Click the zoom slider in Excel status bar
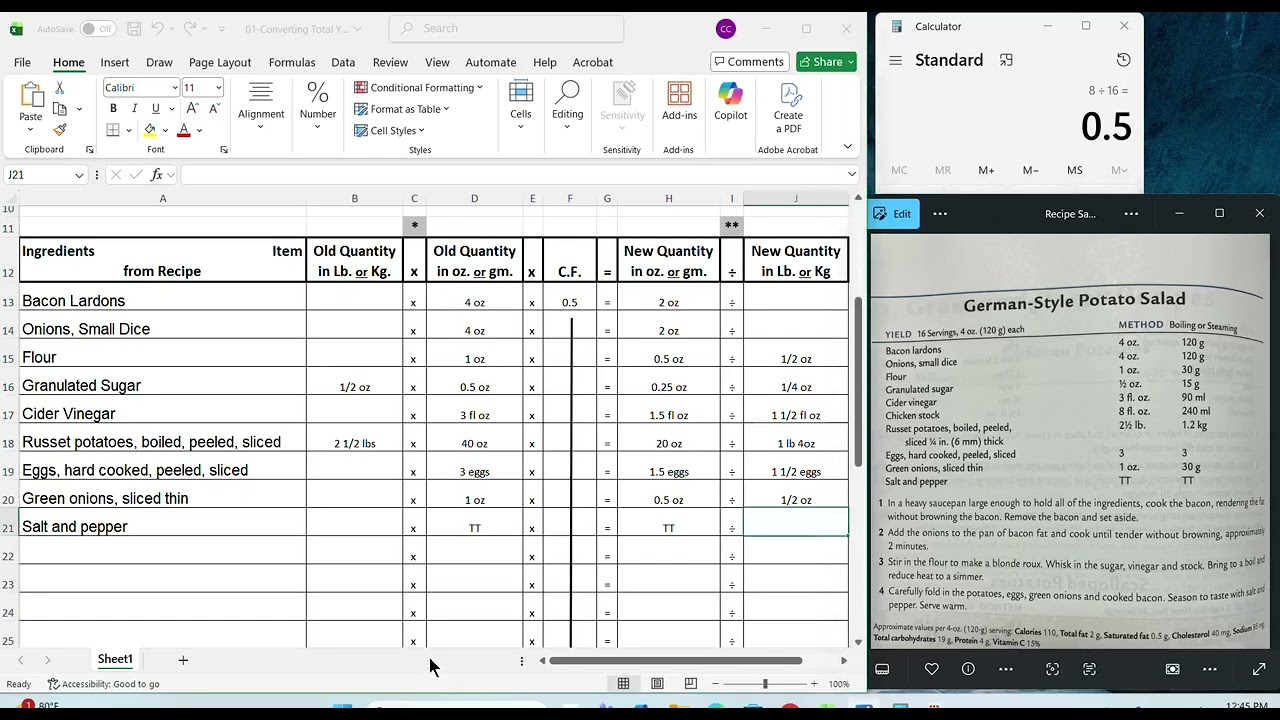This screenshot has width=1280, height=720. pyautogui.click(x=765, y=684)
